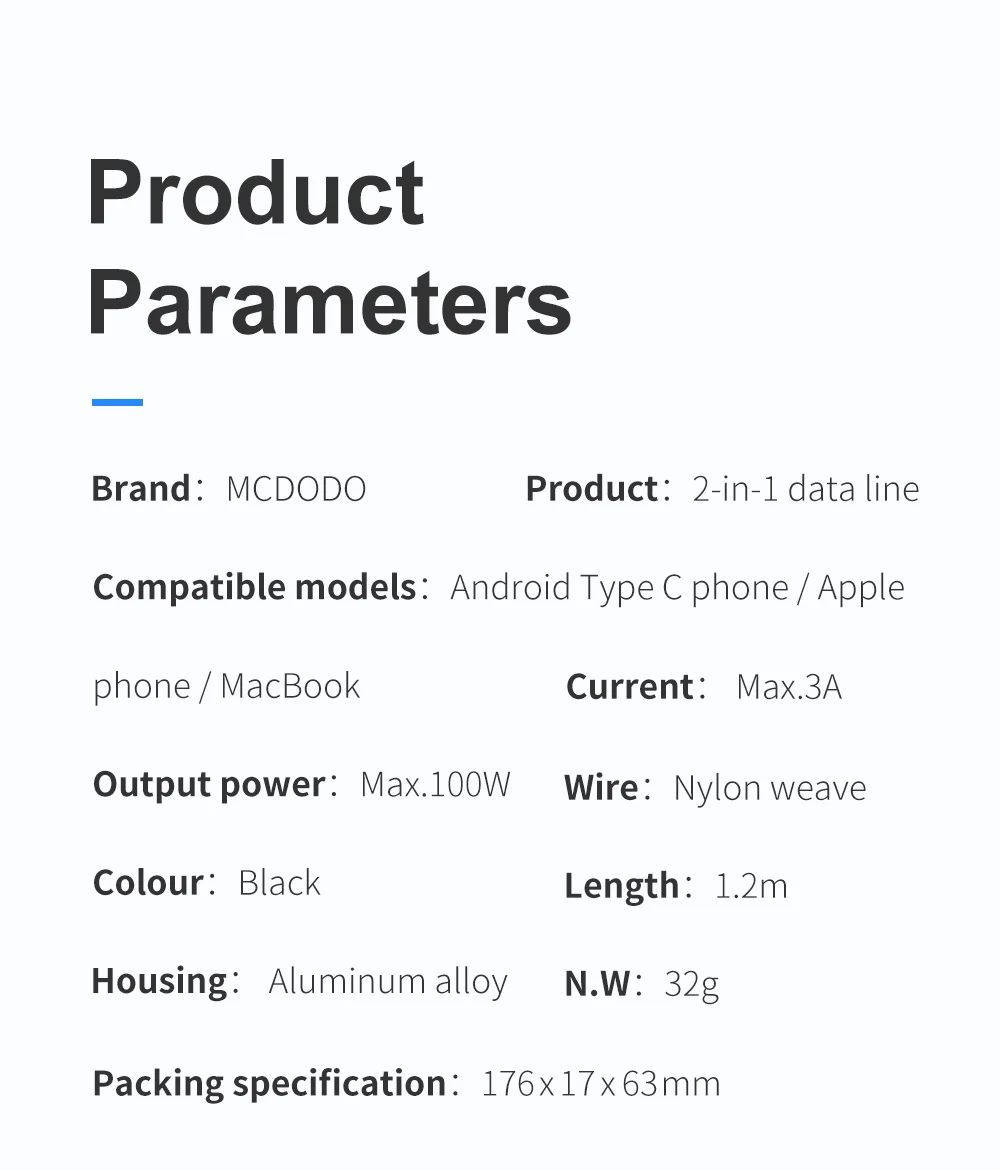Screen dimensions: 1000x1170
Task: Click the Max.100W value
Action: [435, 785]
